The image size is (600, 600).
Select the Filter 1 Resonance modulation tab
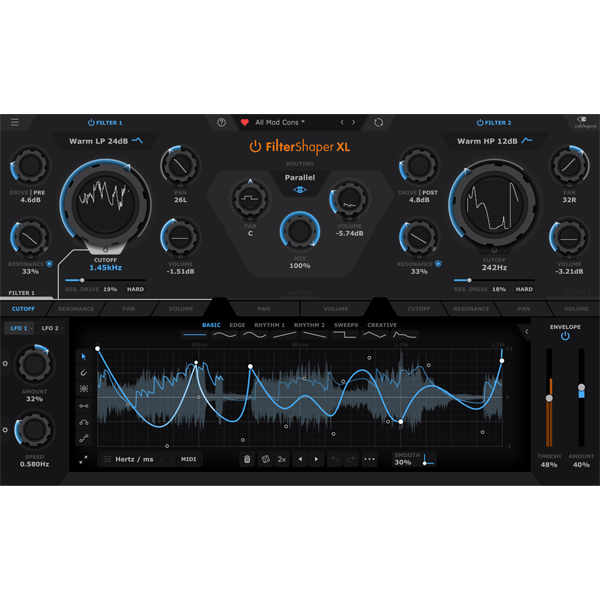click(76, 309)
